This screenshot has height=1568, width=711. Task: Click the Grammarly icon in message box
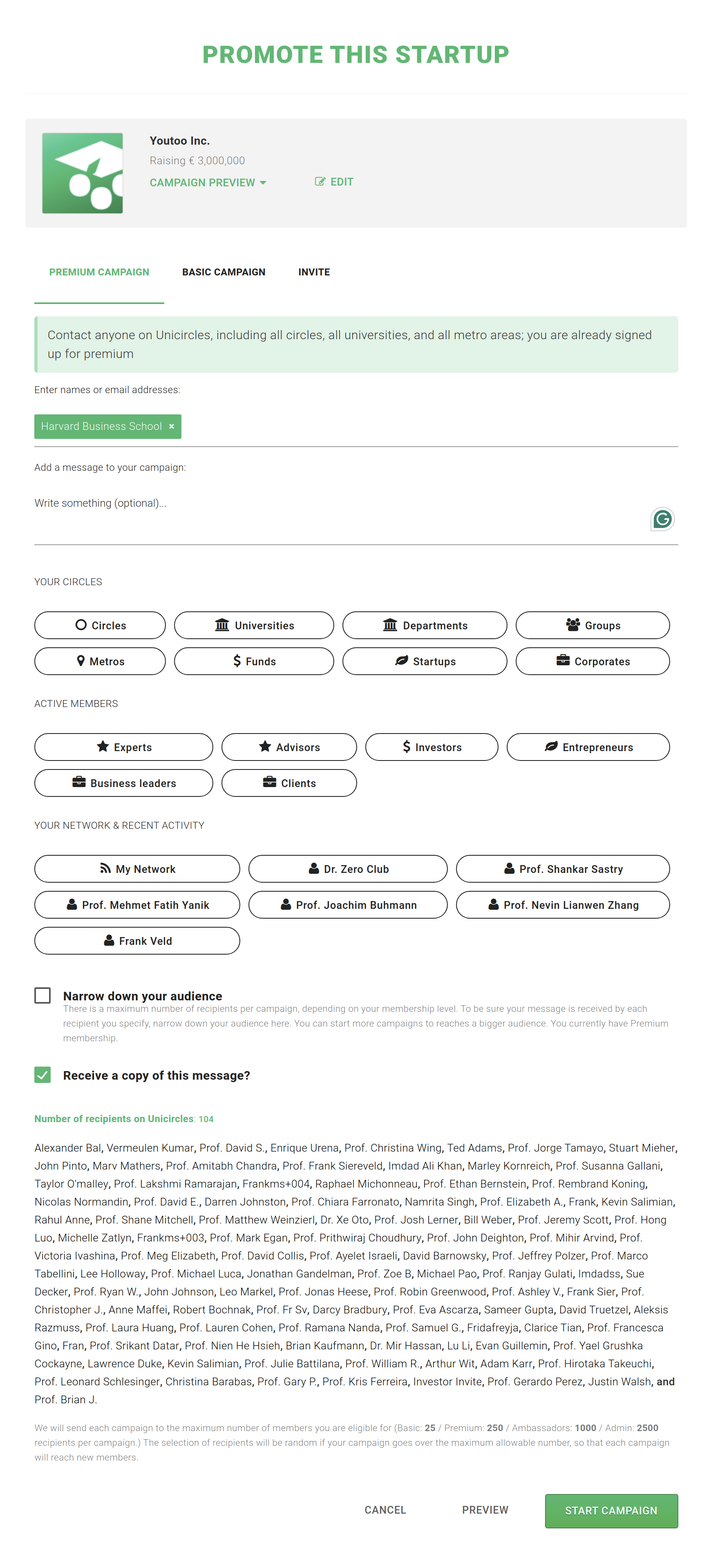point(662,519)
